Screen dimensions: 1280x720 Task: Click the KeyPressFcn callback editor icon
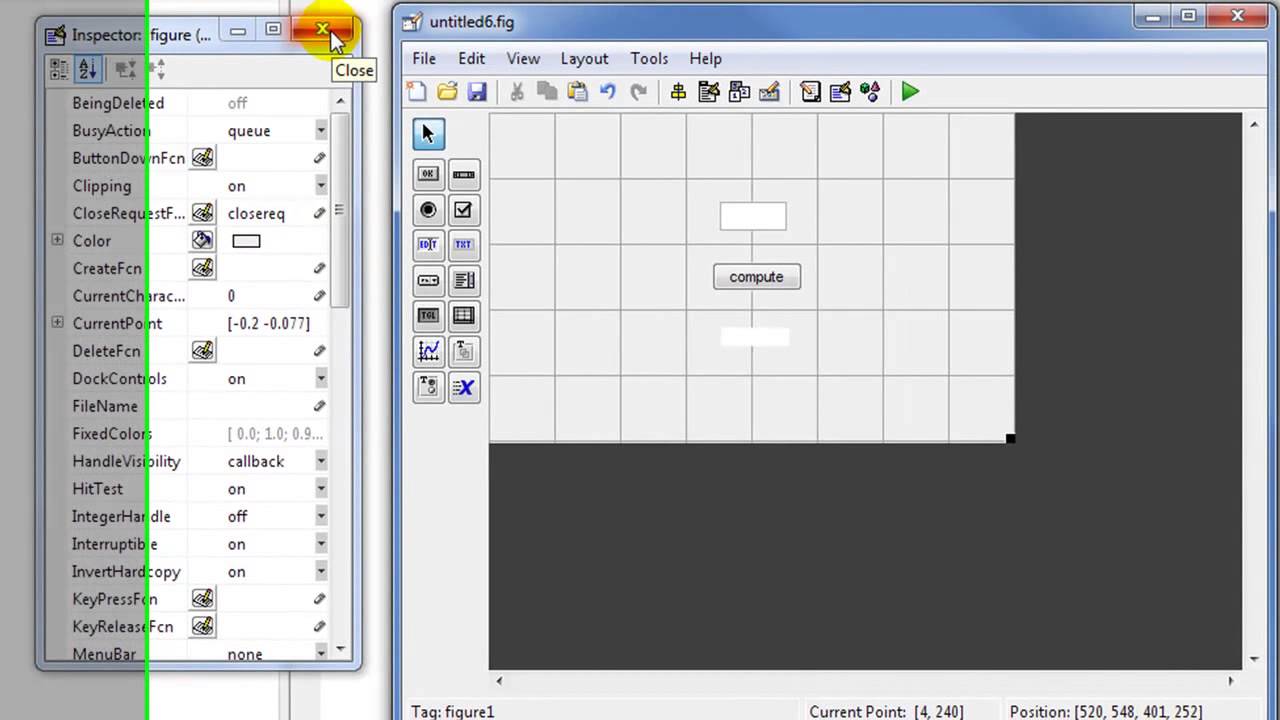203,599
